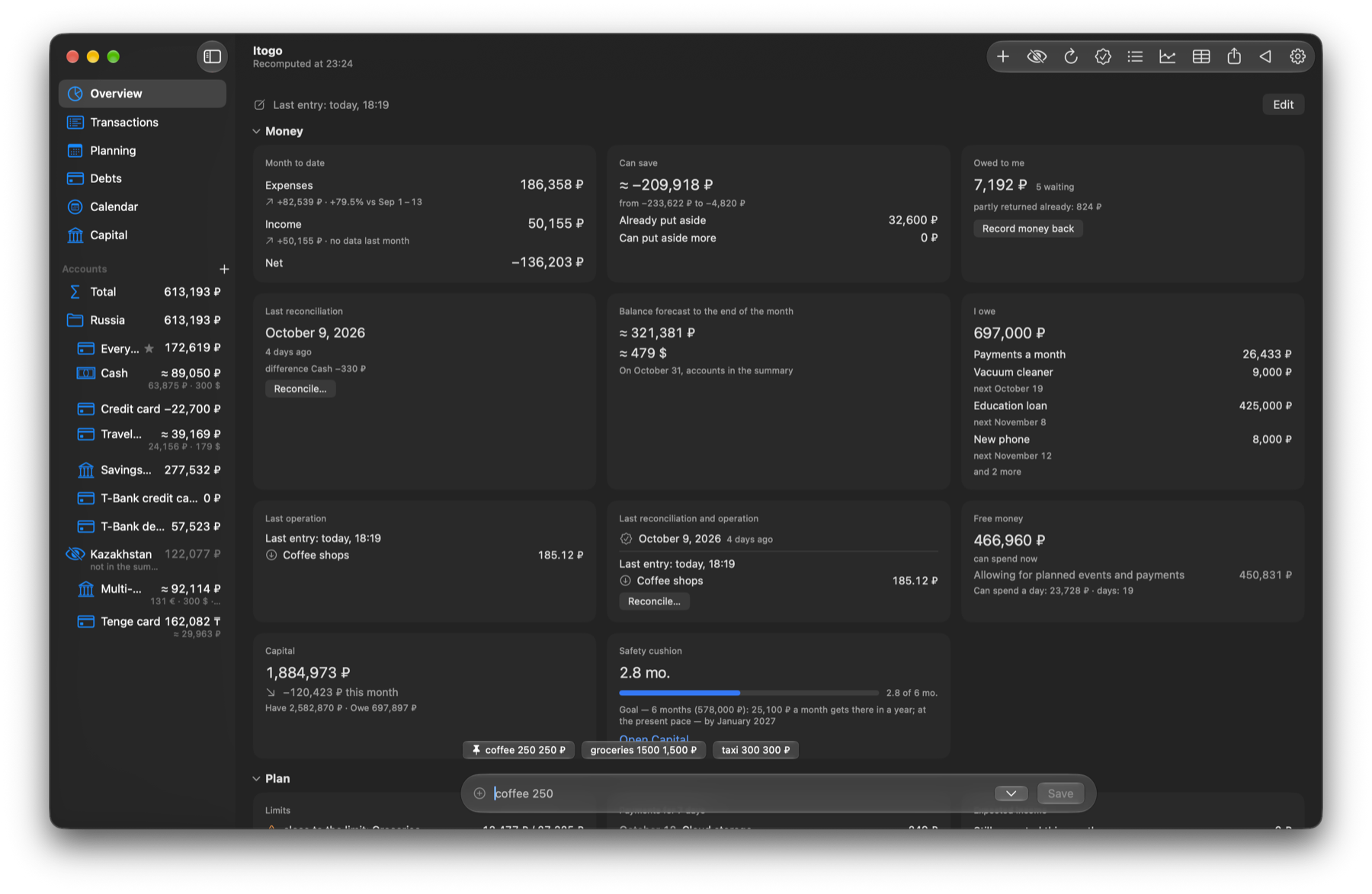Open the chart line graph icon
The height and width of the screenshot is (894, 1372).
pyautogui.click(x=1168, y=56)
